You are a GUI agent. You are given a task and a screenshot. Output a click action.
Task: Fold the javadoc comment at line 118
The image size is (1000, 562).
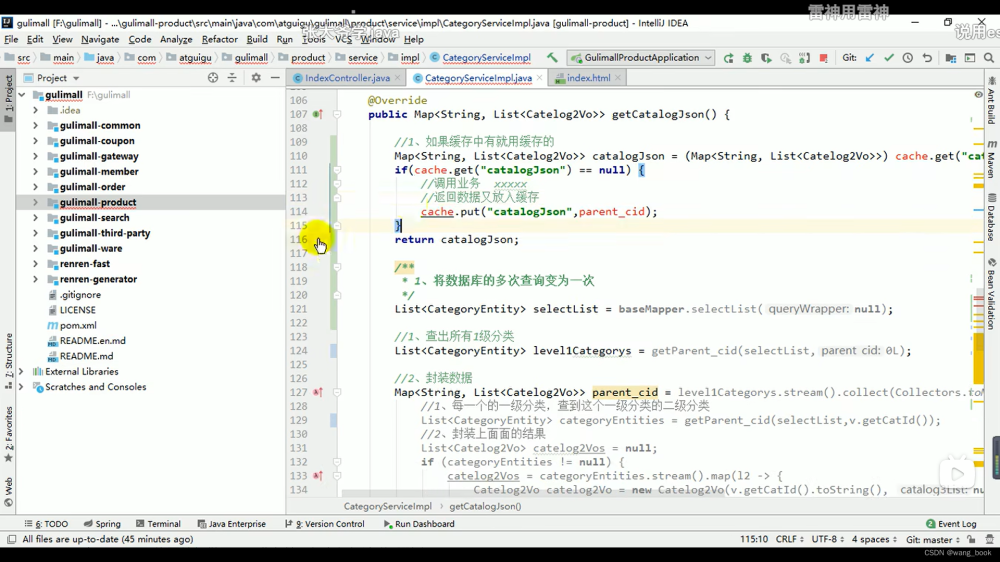(337, 267)
